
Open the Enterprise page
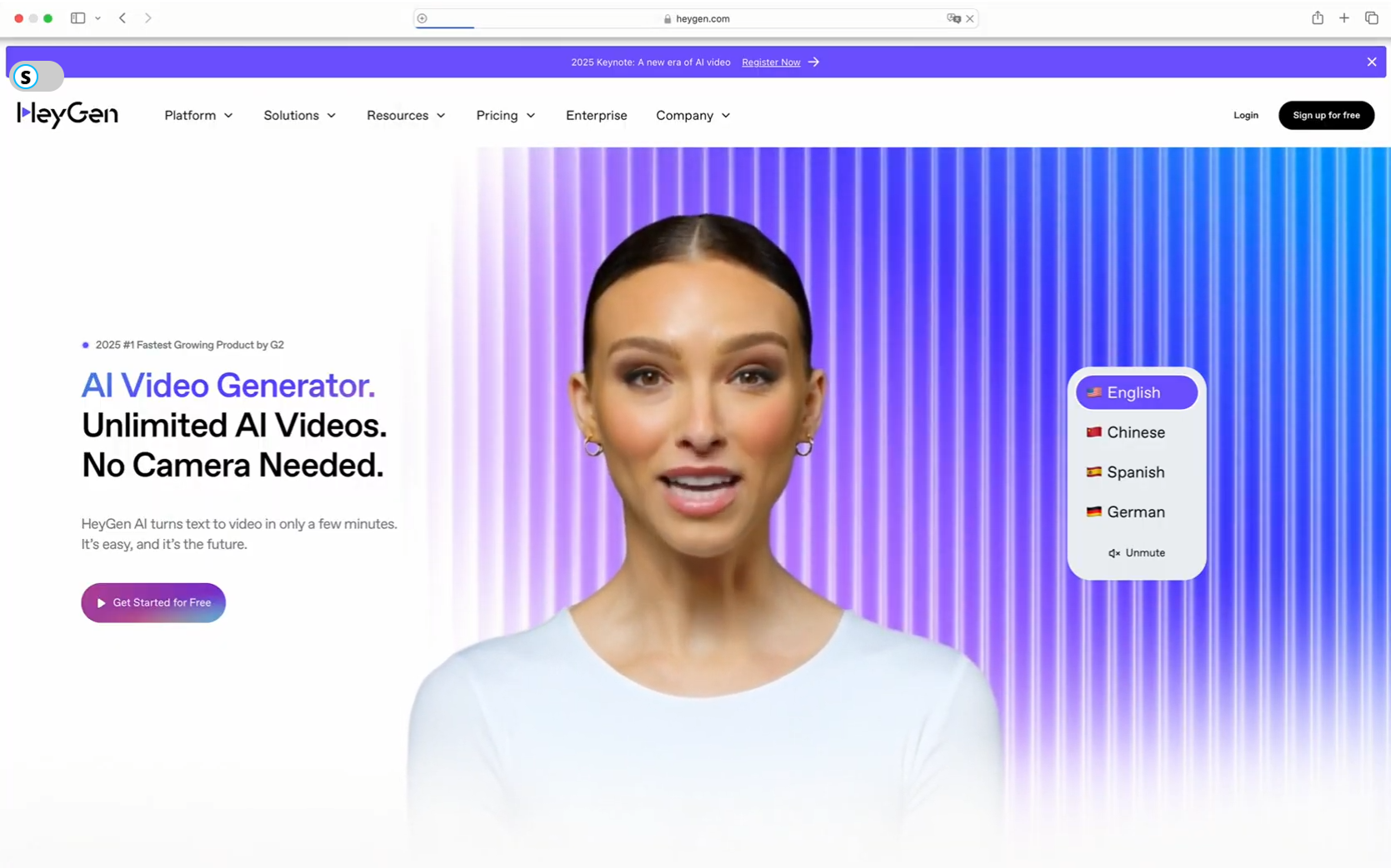pyautogui.click(x=596, y=115)
